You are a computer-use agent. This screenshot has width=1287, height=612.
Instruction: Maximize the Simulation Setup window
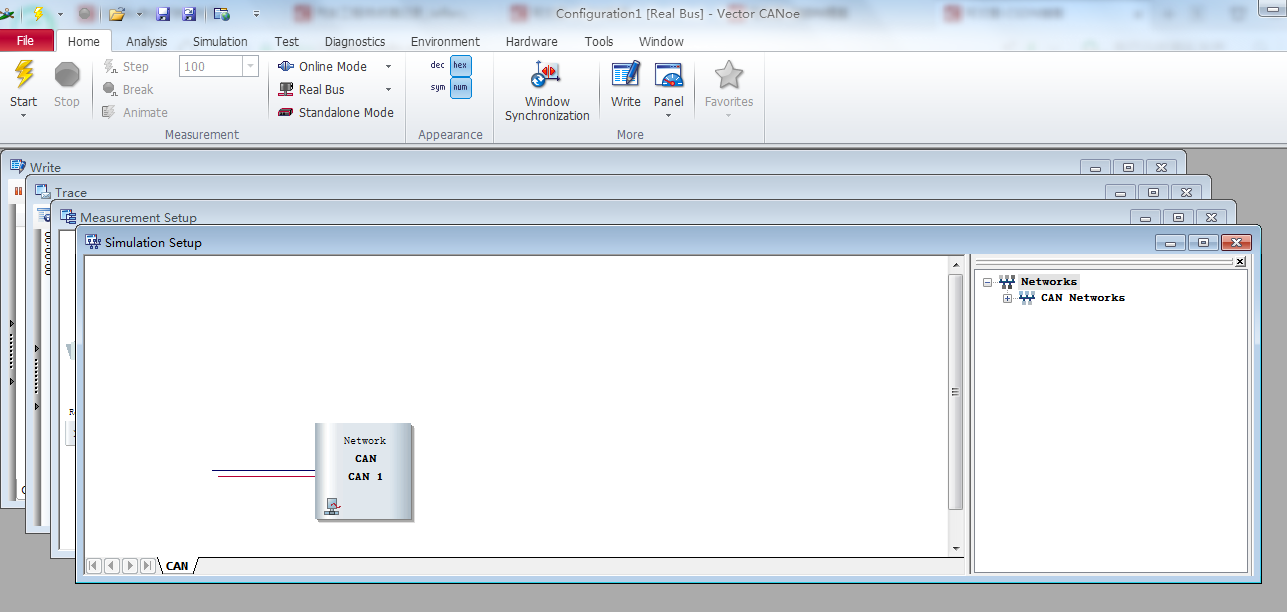1203,242
